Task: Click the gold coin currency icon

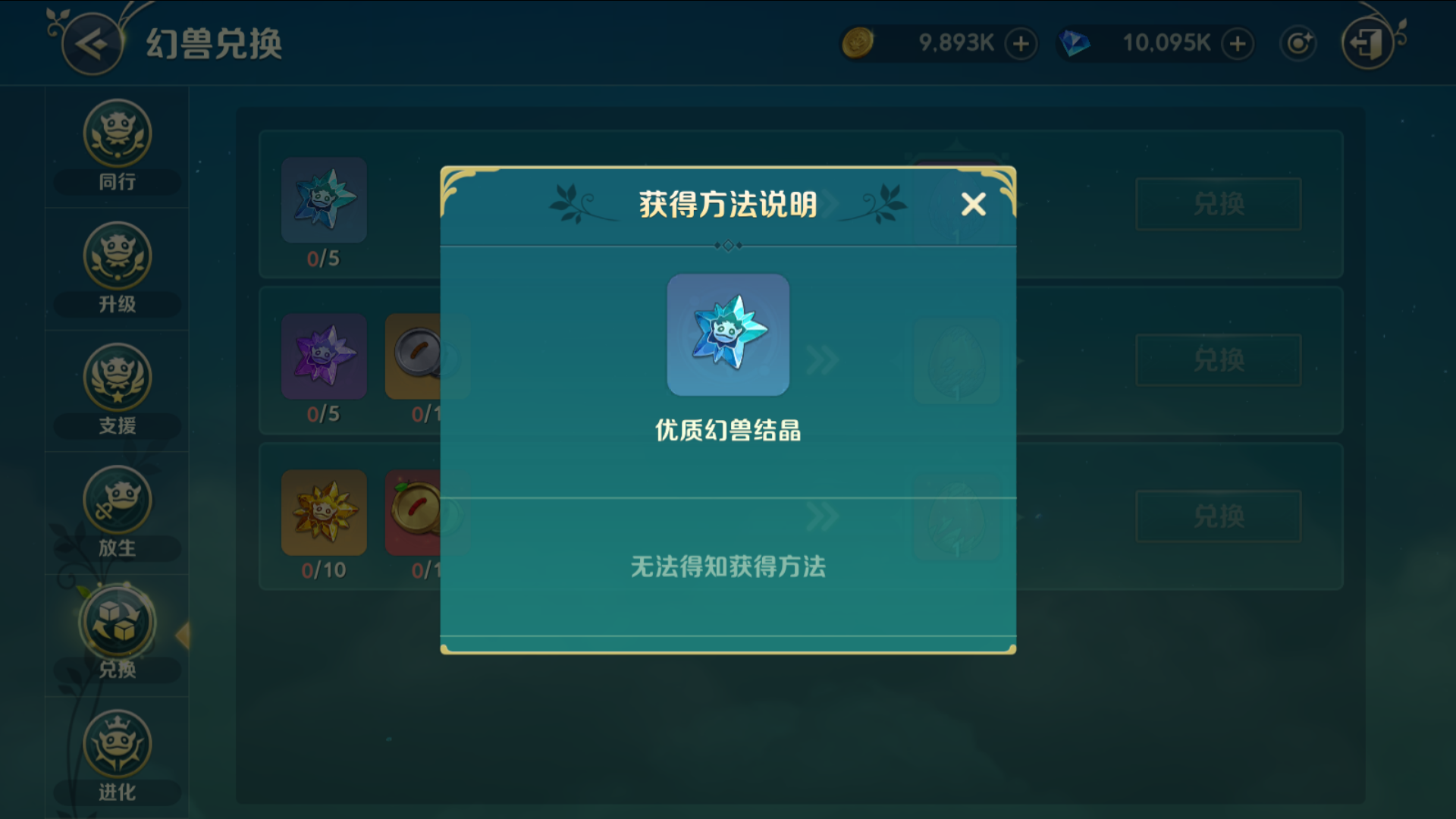Action: [858, 42]
